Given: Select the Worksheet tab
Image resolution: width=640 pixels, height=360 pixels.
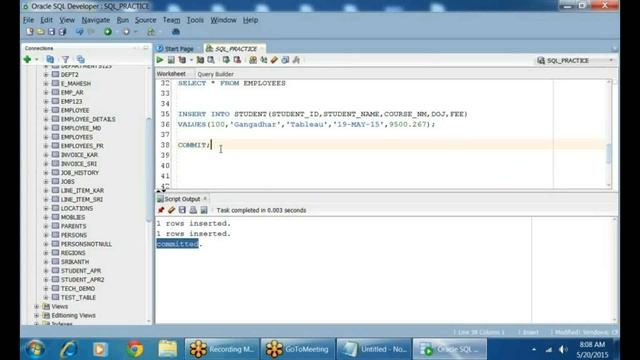Looking at the screenshot, I should point(171,74).
